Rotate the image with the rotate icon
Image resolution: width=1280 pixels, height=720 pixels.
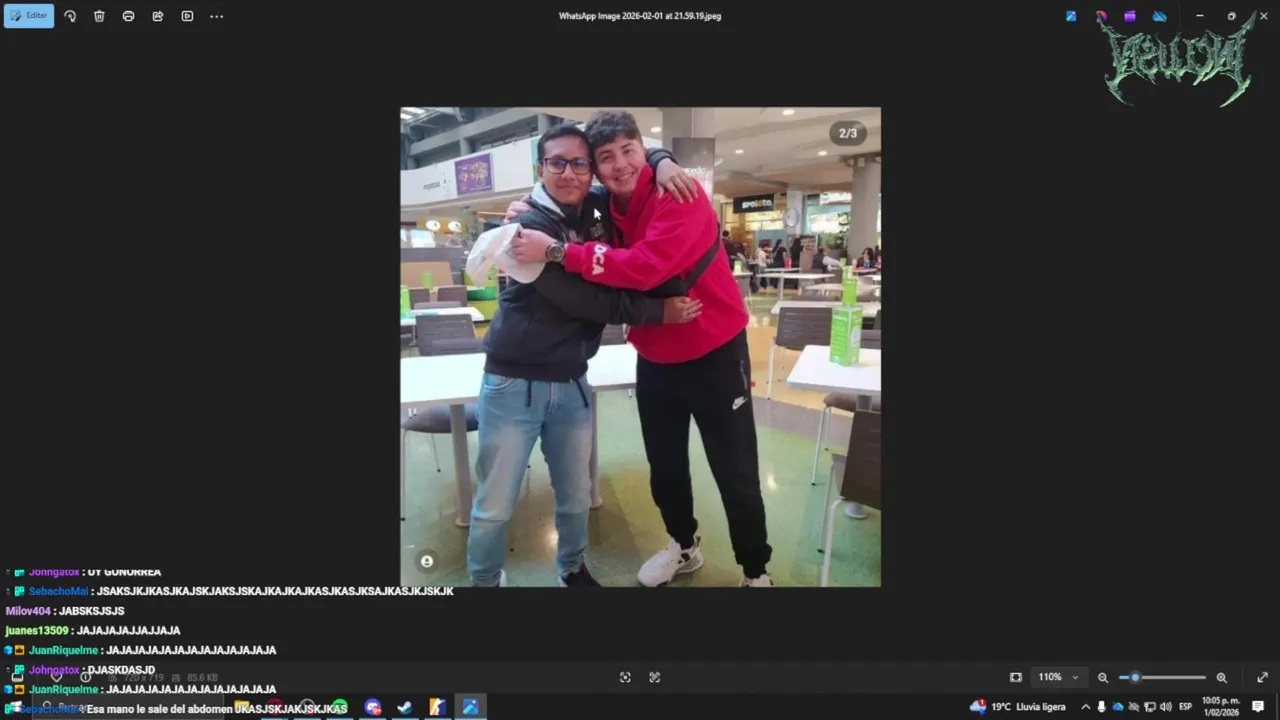(70, 16)
